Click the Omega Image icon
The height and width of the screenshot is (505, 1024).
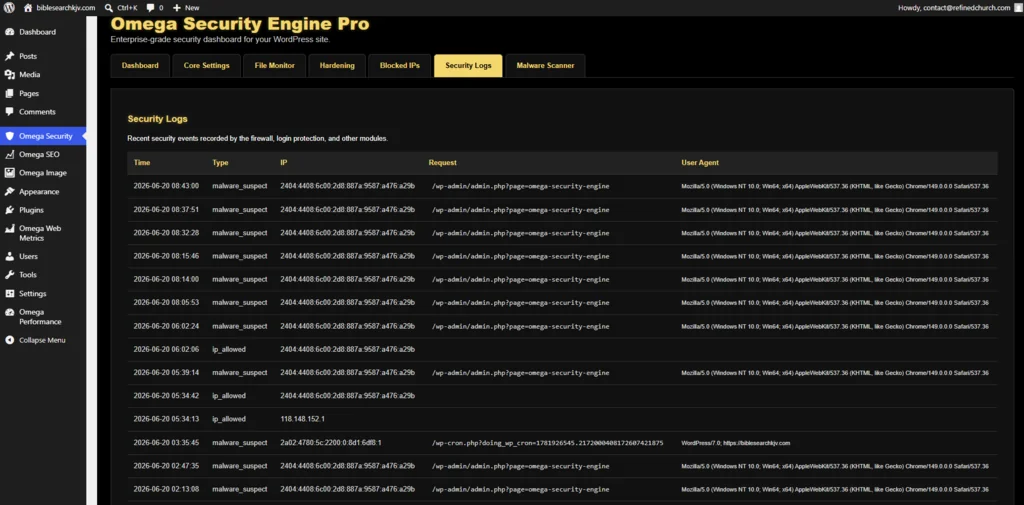click(x=9, y=173)
